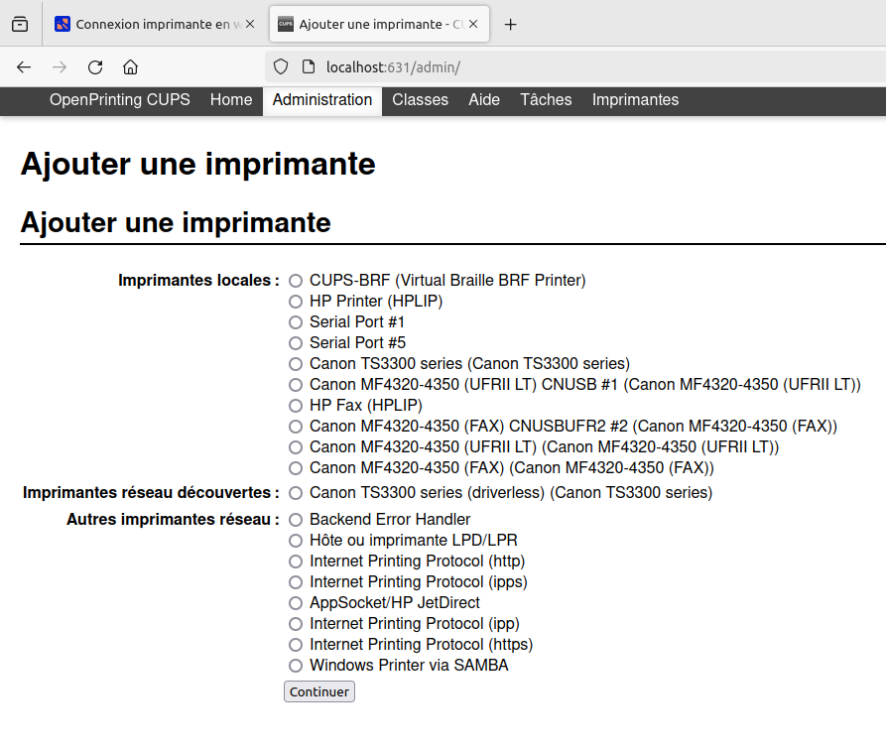Choose Canon TS3300 series local printer
Image resolution: width=886 pixels, height=750 pixels.
point(295,364)
